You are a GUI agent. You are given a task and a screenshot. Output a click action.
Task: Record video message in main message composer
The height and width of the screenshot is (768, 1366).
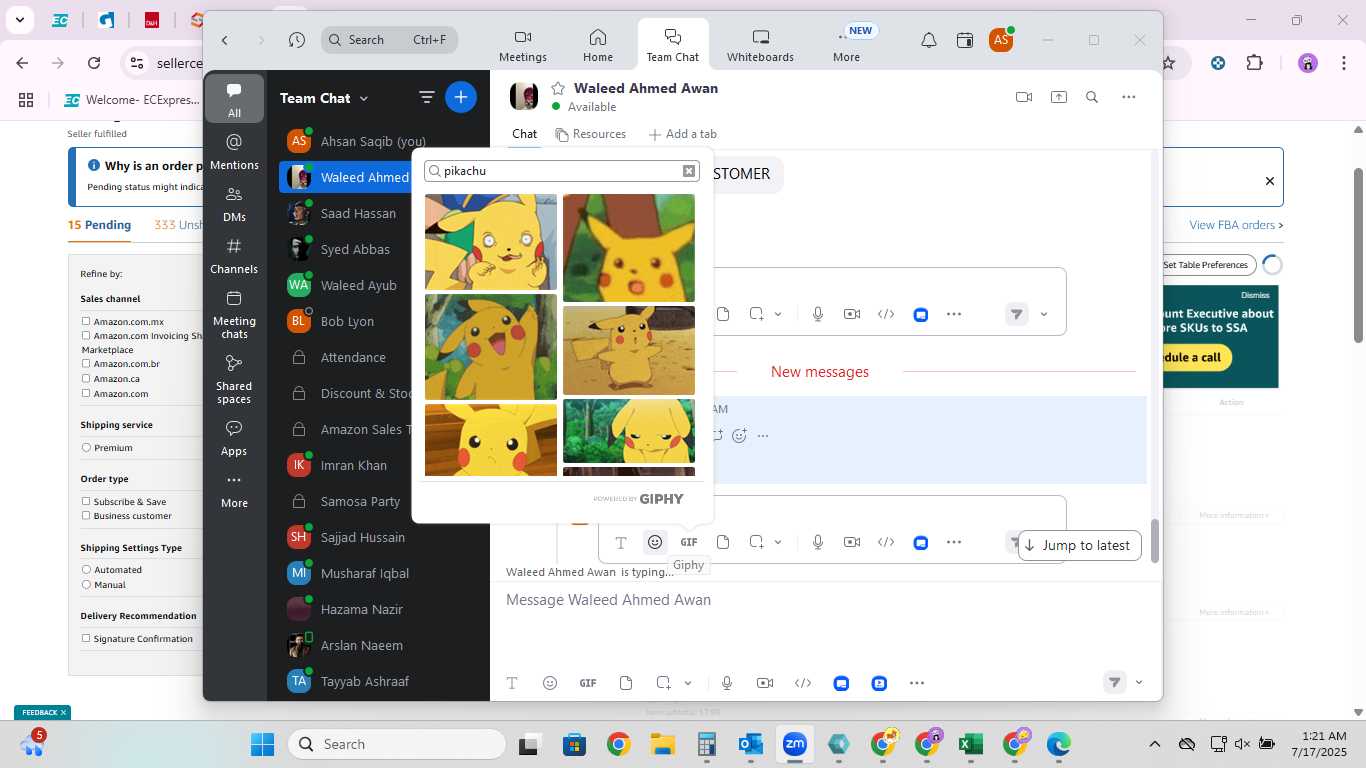[765, 683]
